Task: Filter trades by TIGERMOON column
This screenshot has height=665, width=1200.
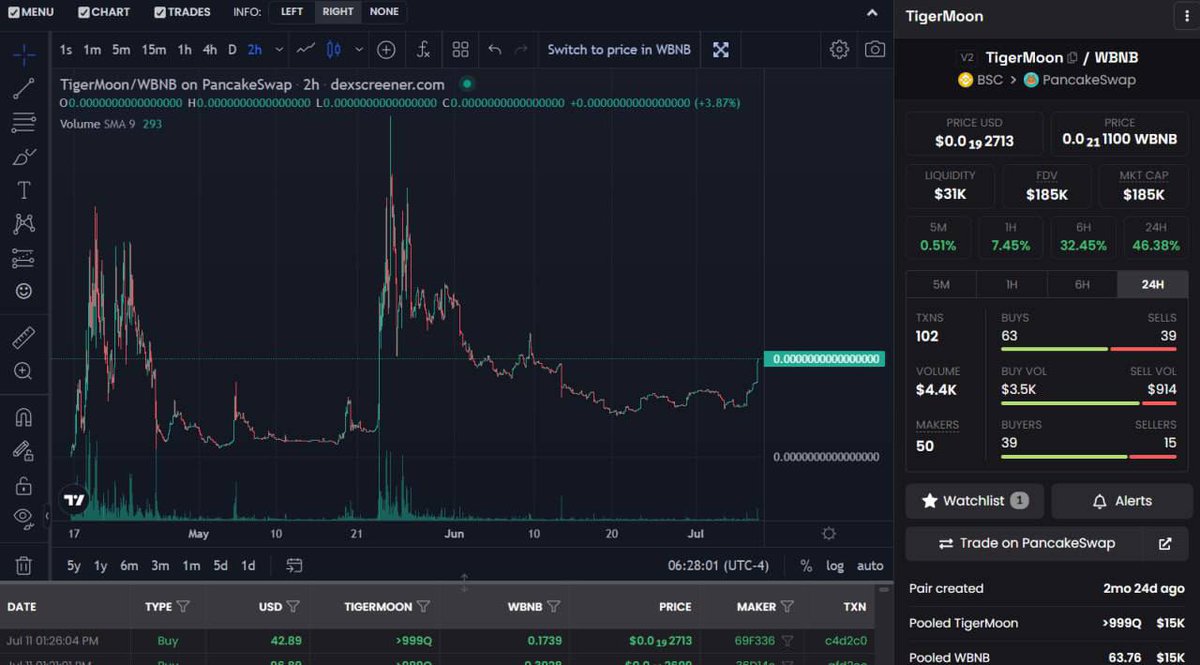Action: coord(423,606)
